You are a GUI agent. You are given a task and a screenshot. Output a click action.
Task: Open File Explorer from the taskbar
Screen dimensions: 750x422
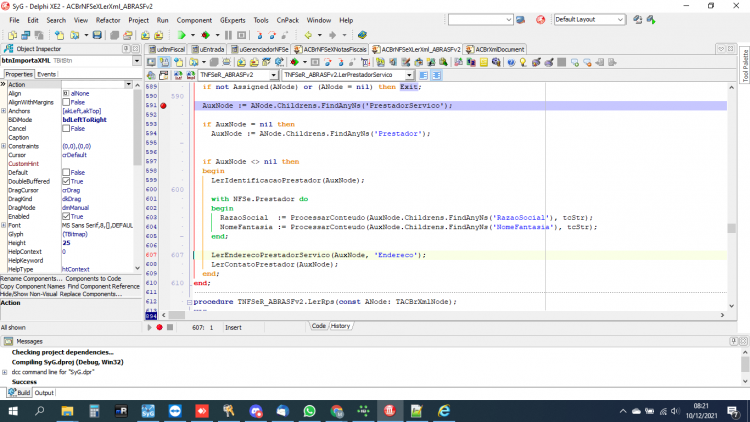pos(67,411)
